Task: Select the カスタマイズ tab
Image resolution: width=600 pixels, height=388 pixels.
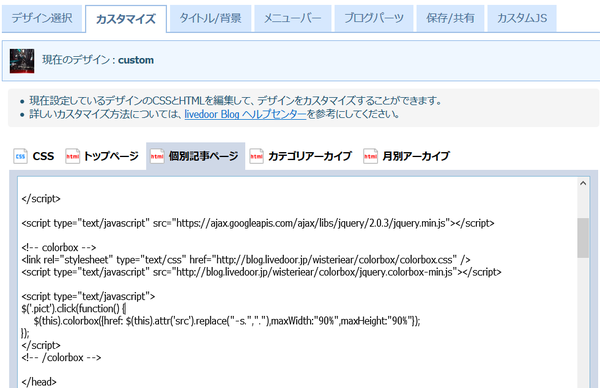Action: (x=126, y=19)
